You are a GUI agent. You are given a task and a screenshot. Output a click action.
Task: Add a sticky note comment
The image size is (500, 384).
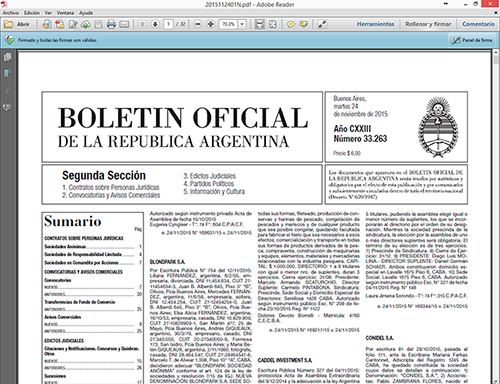[291, 24]
